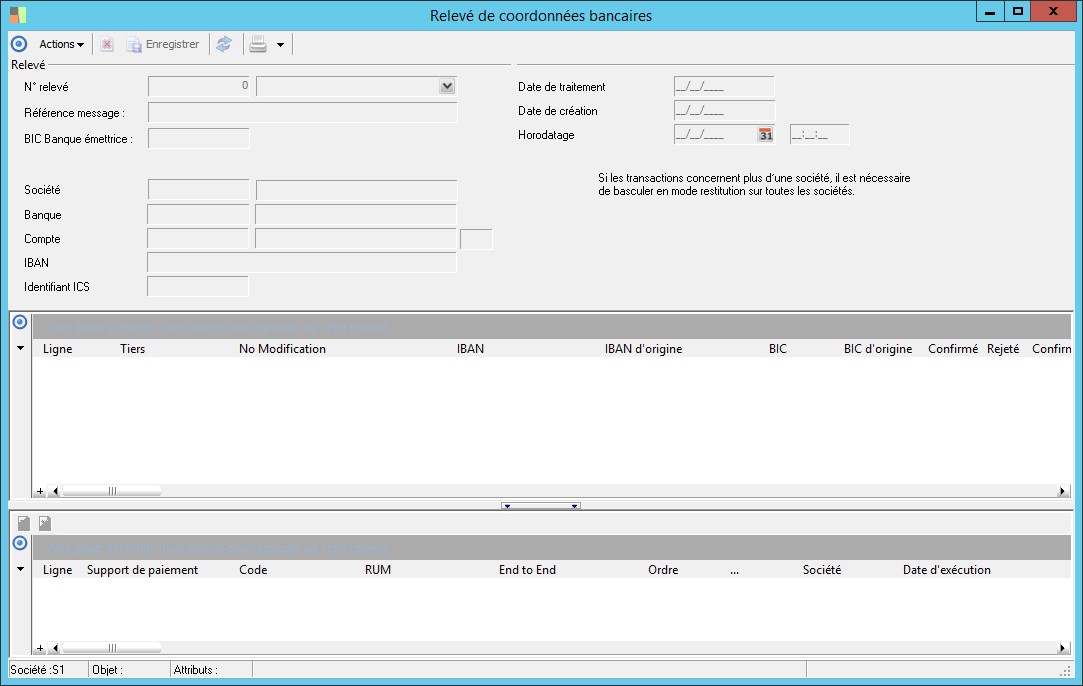
Task: Open the calendar picker next to Horodatage
Action: (765, 135)
